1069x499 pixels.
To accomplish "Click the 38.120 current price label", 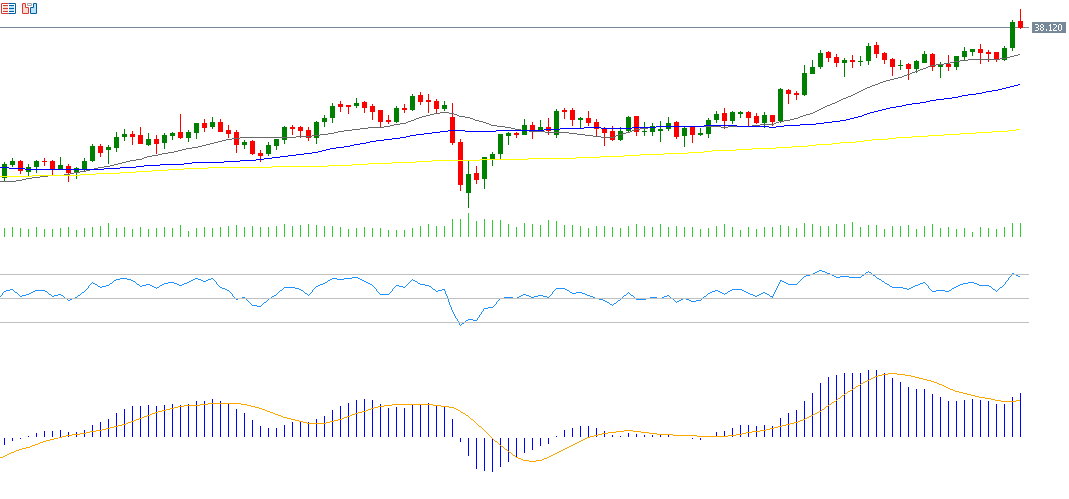I will tap(1047, 28).
